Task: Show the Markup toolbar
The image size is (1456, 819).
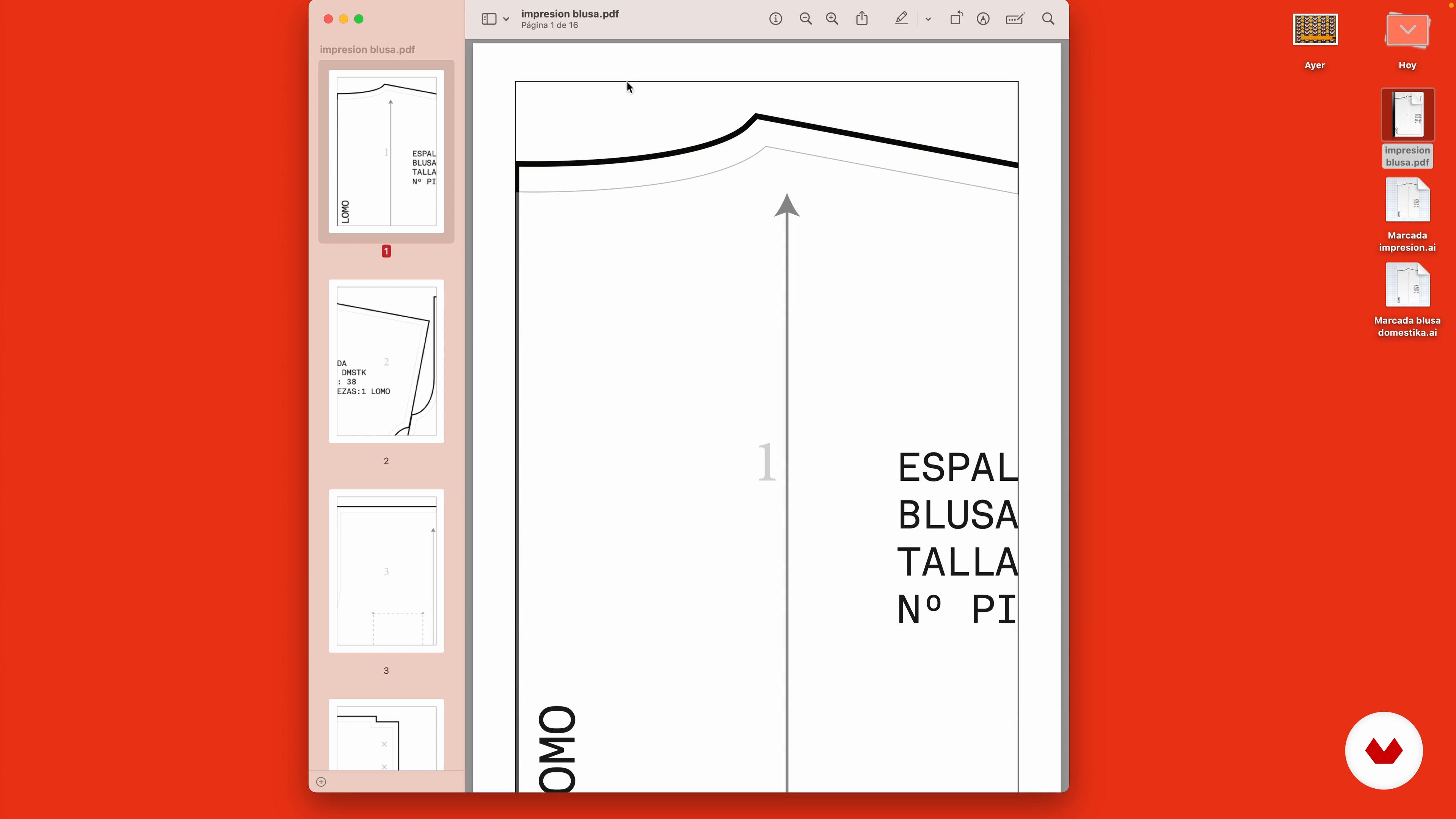Action: (983, 19)
